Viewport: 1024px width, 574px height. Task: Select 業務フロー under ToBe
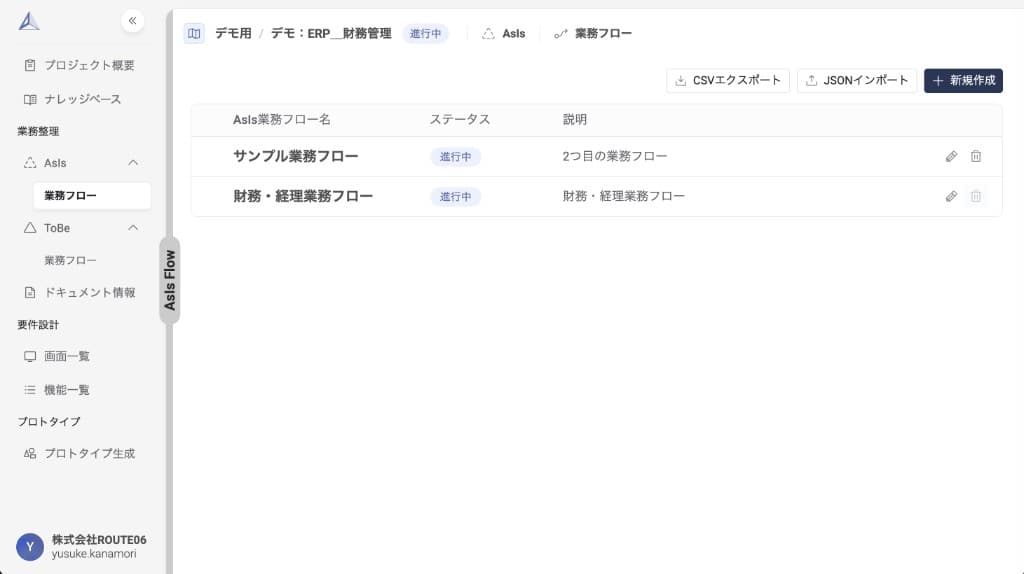(71, 261)
